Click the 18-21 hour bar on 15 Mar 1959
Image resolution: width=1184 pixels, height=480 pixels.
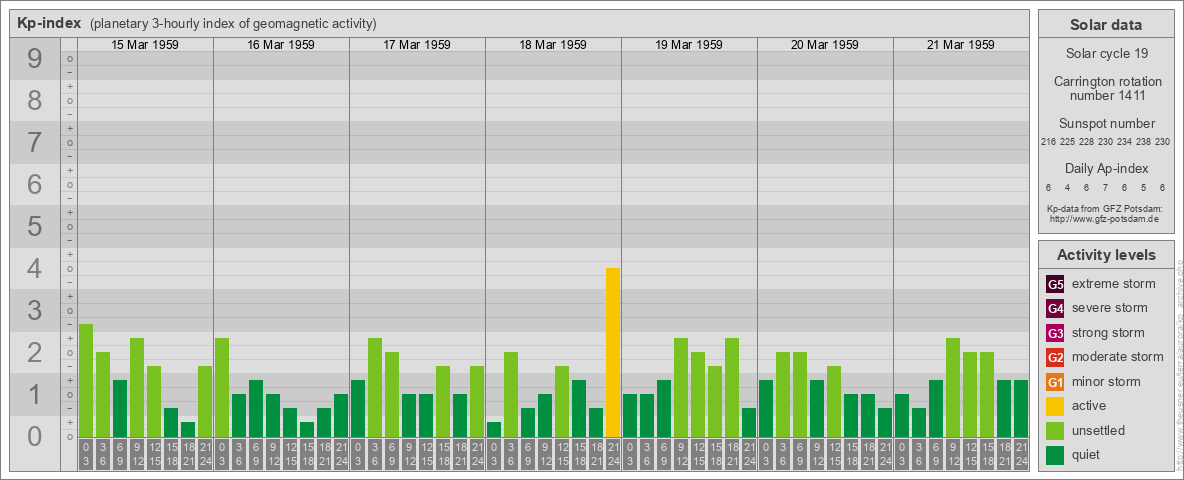coord(188,429)
